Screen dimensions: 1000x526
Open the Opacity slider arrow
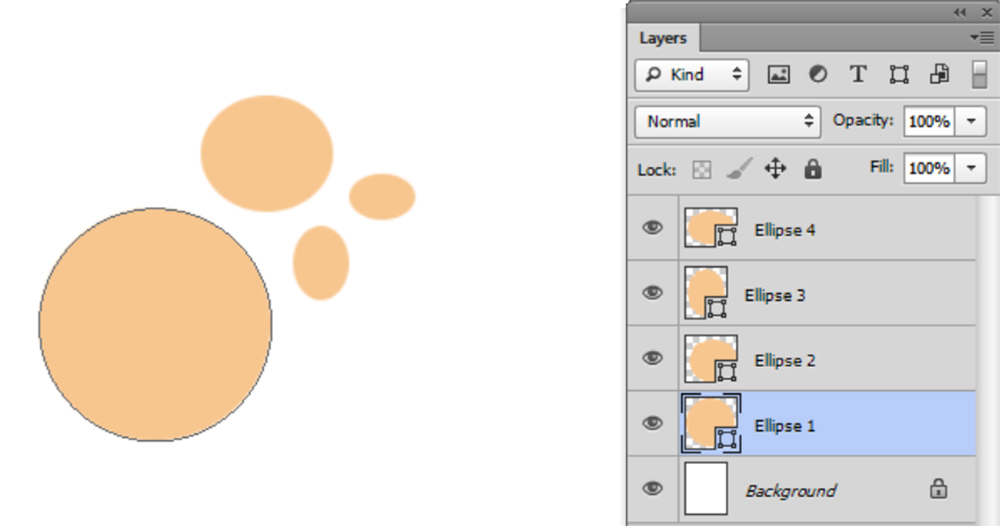click(x=971, y=121)
